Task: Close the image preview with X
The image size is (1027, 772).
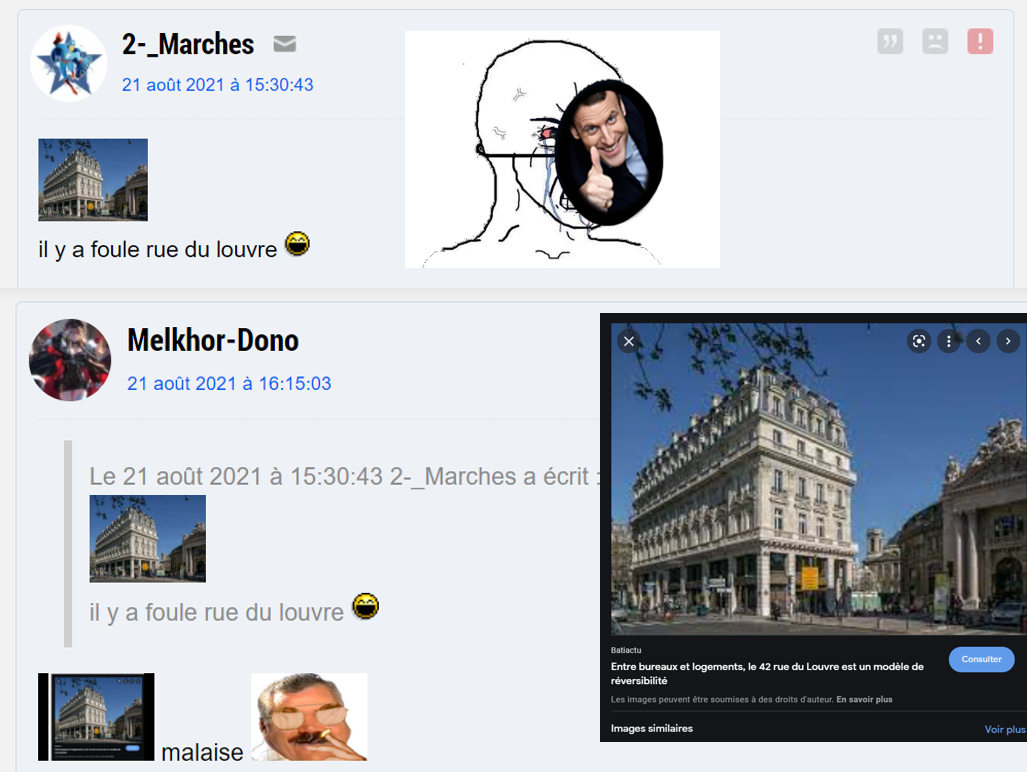Action: click(x=629, y=341)
